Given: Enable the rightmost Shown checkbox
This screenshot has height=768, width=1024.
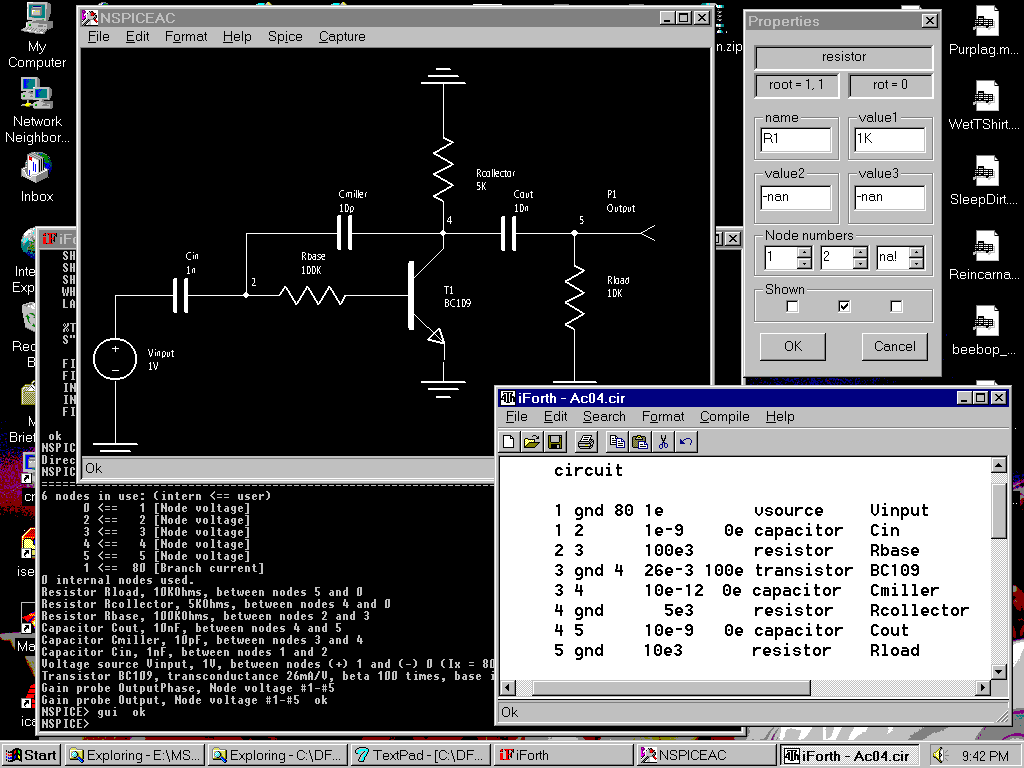Looking at the screenshot, I should 895,305.
